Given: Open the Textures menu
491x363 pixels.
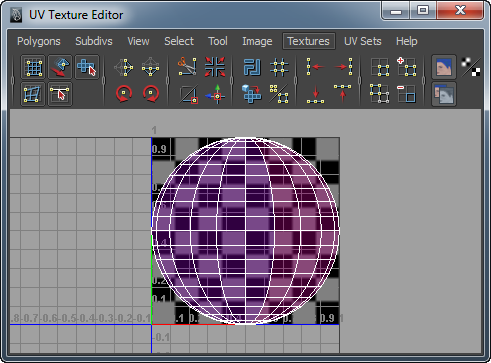Looking at the screenshot, I should click(308, 41).
